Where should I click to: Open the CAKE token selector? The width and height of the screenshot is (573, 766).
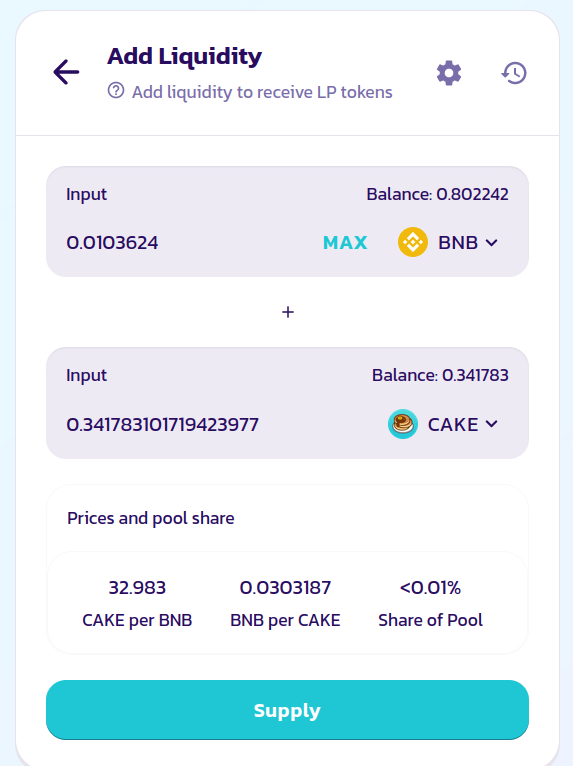point(444,424)
